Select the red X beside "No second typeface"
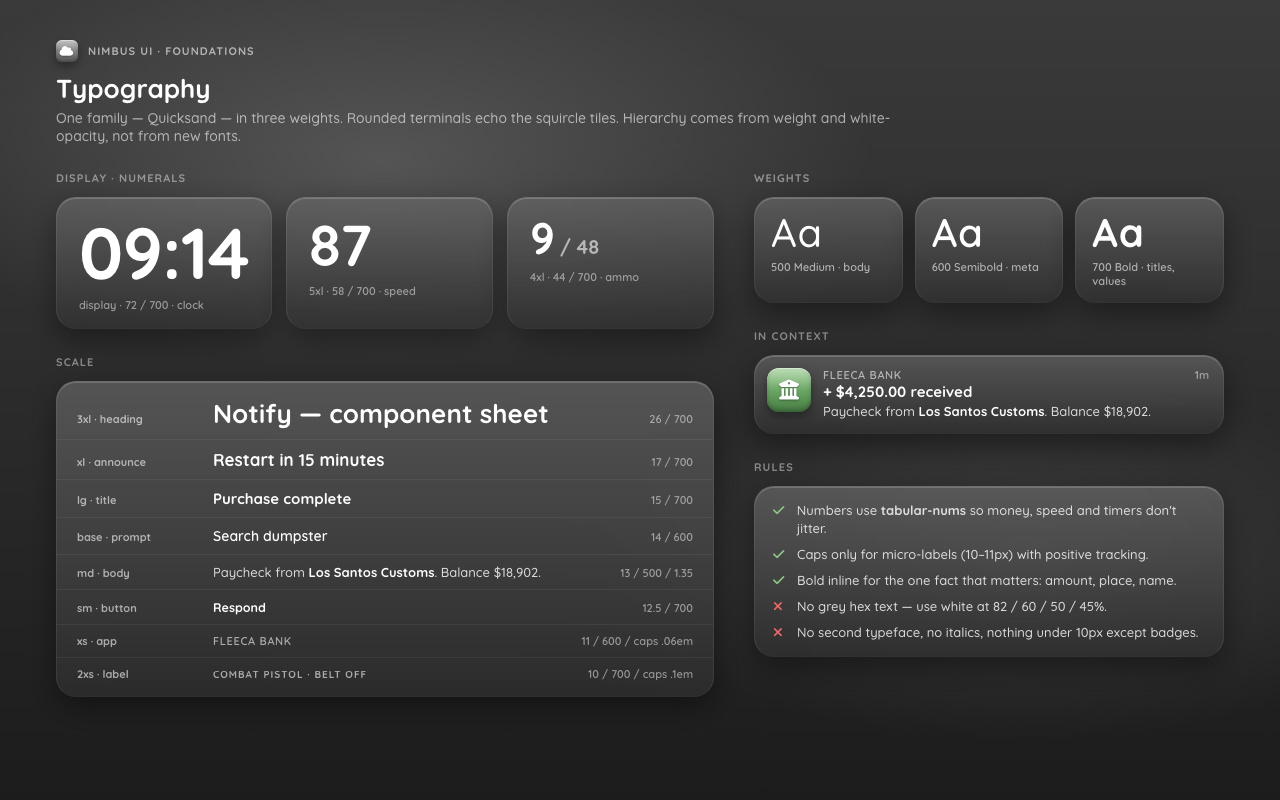This screenshot has height=800, width=1280. [778, 632]
